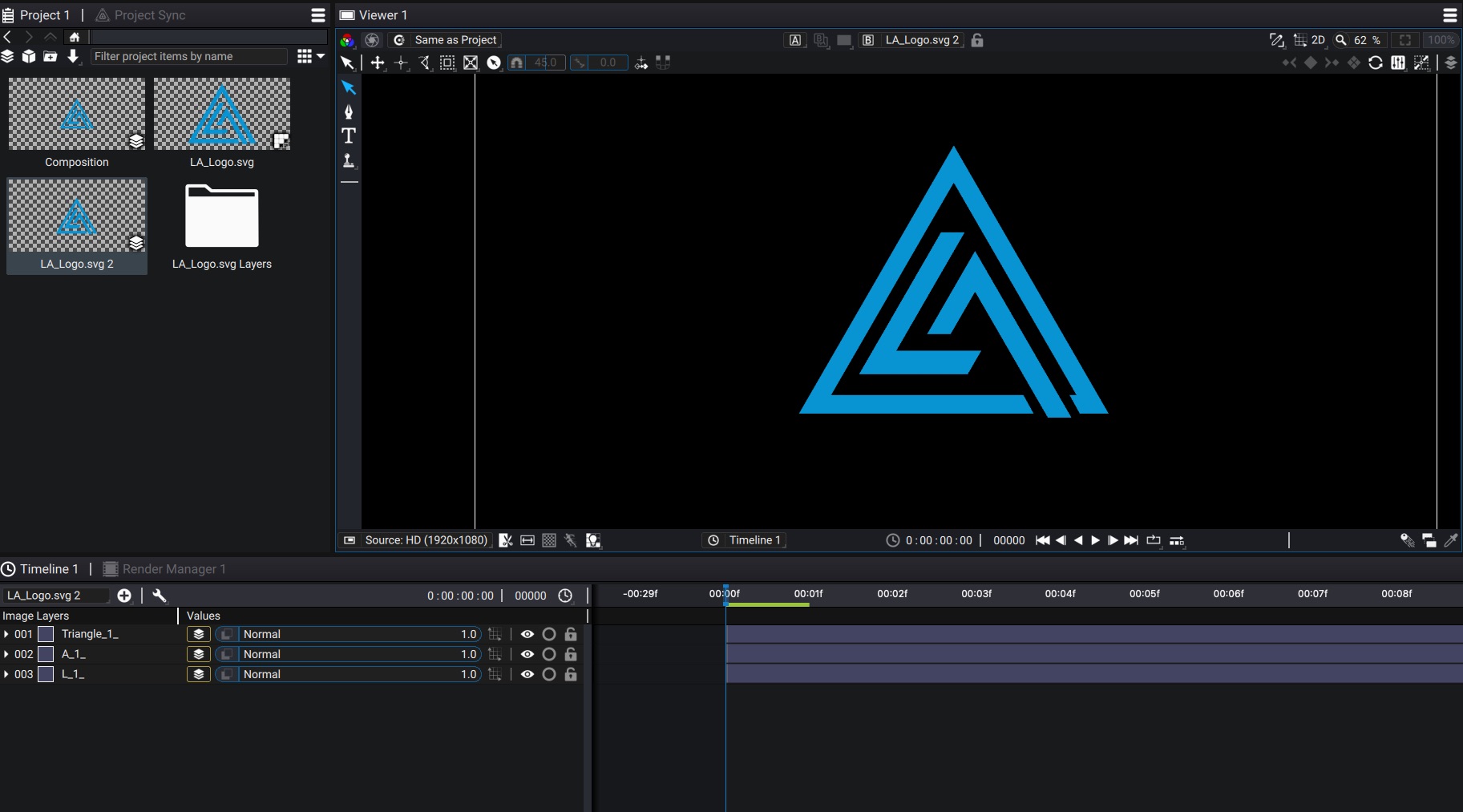
Task: Select the blue arrow selection tool
Action: click(349, 87)
